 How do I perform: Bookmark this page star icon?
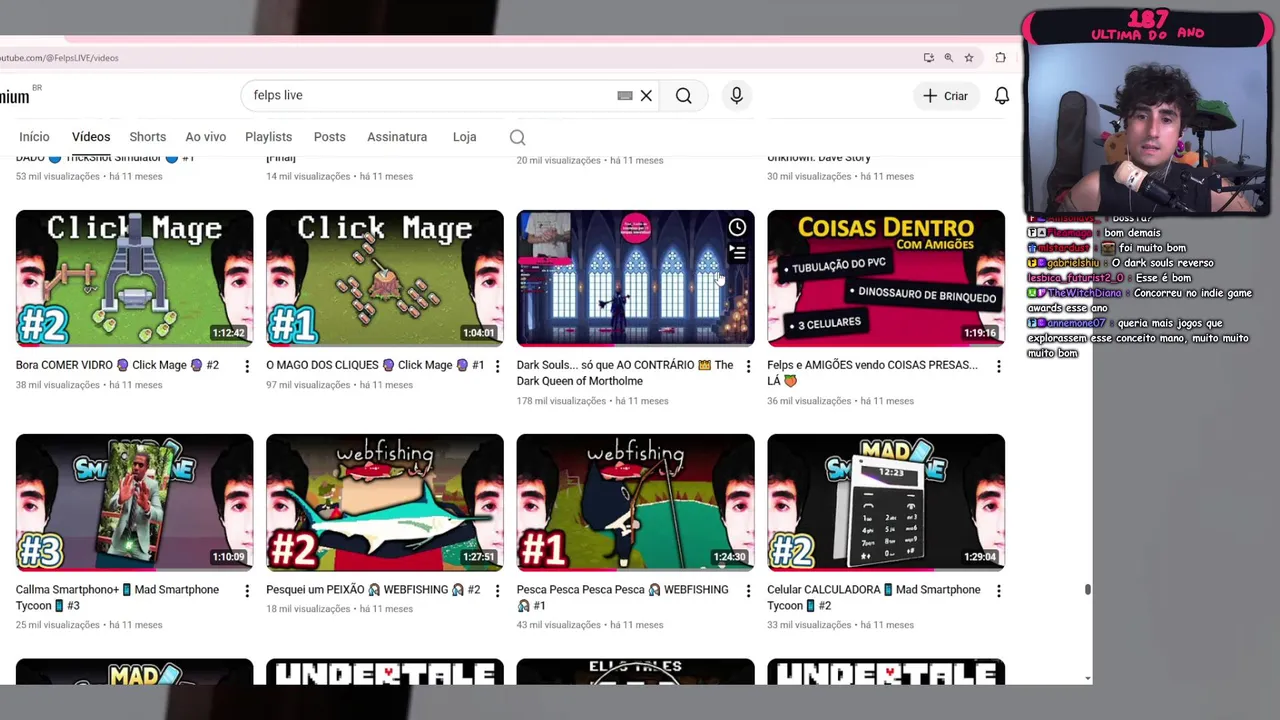pyautogui.click(x=969, y=58)
